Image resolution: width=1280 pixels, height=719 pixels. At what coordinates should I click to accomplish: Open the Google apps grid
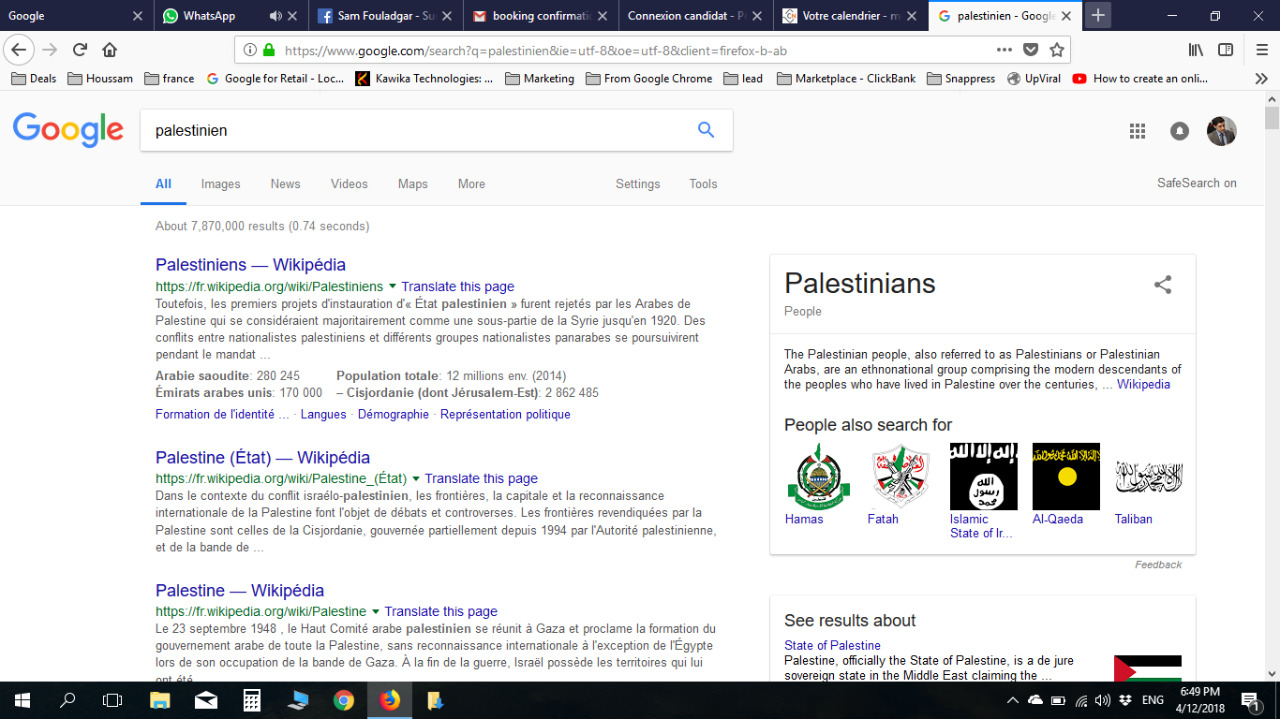click(1137, 131)
